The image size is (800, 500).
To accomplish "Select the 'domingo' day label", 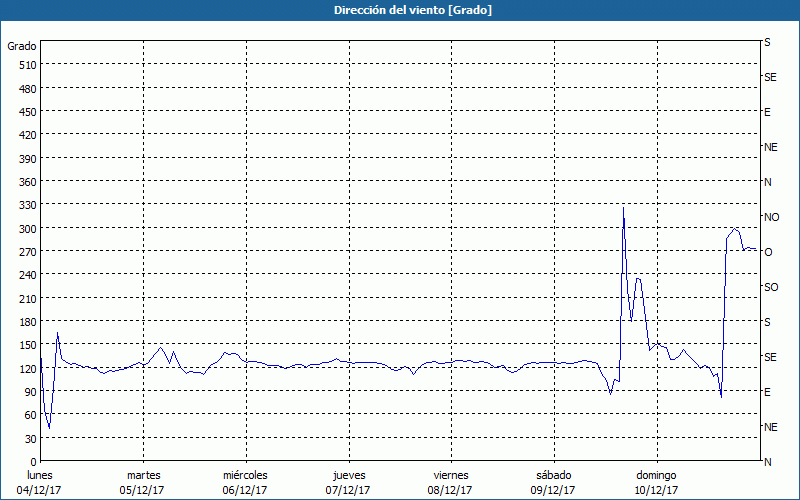I will (x=655, y=475).
